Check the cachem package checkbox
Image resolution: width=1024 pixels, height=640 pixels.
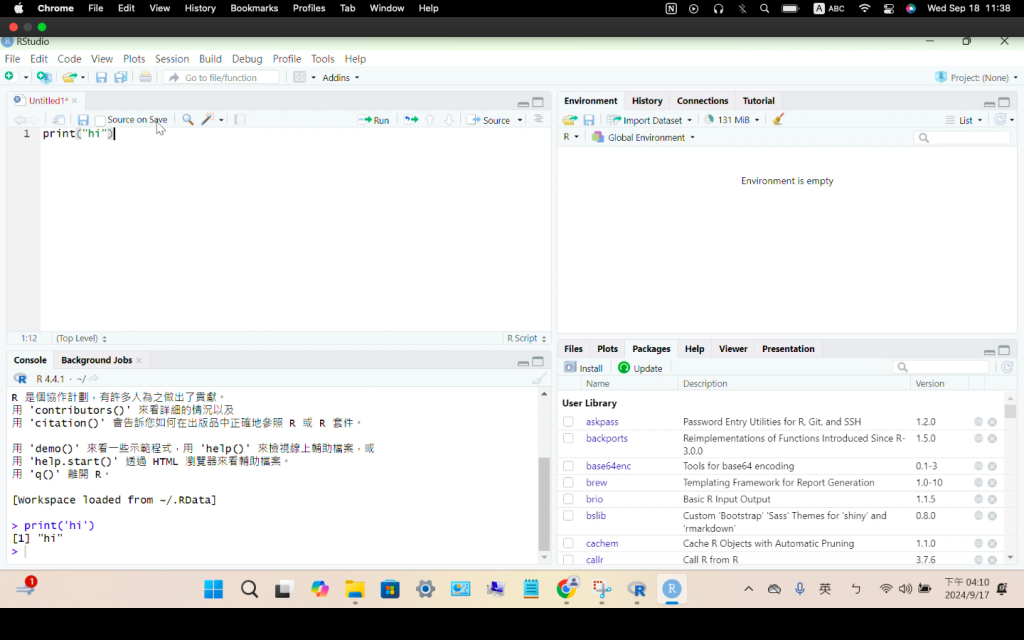pos(568,543)
